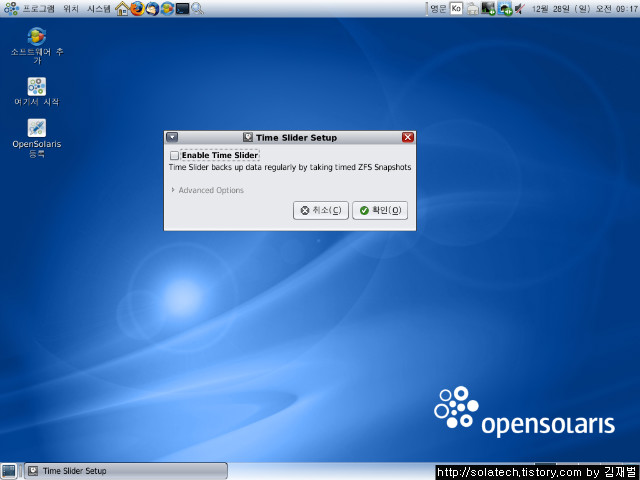Click the system monitor network tray icon
Image resolution: width=640 pixels, height=480 pixels.
pyautogui.click(x=488, y=9)
